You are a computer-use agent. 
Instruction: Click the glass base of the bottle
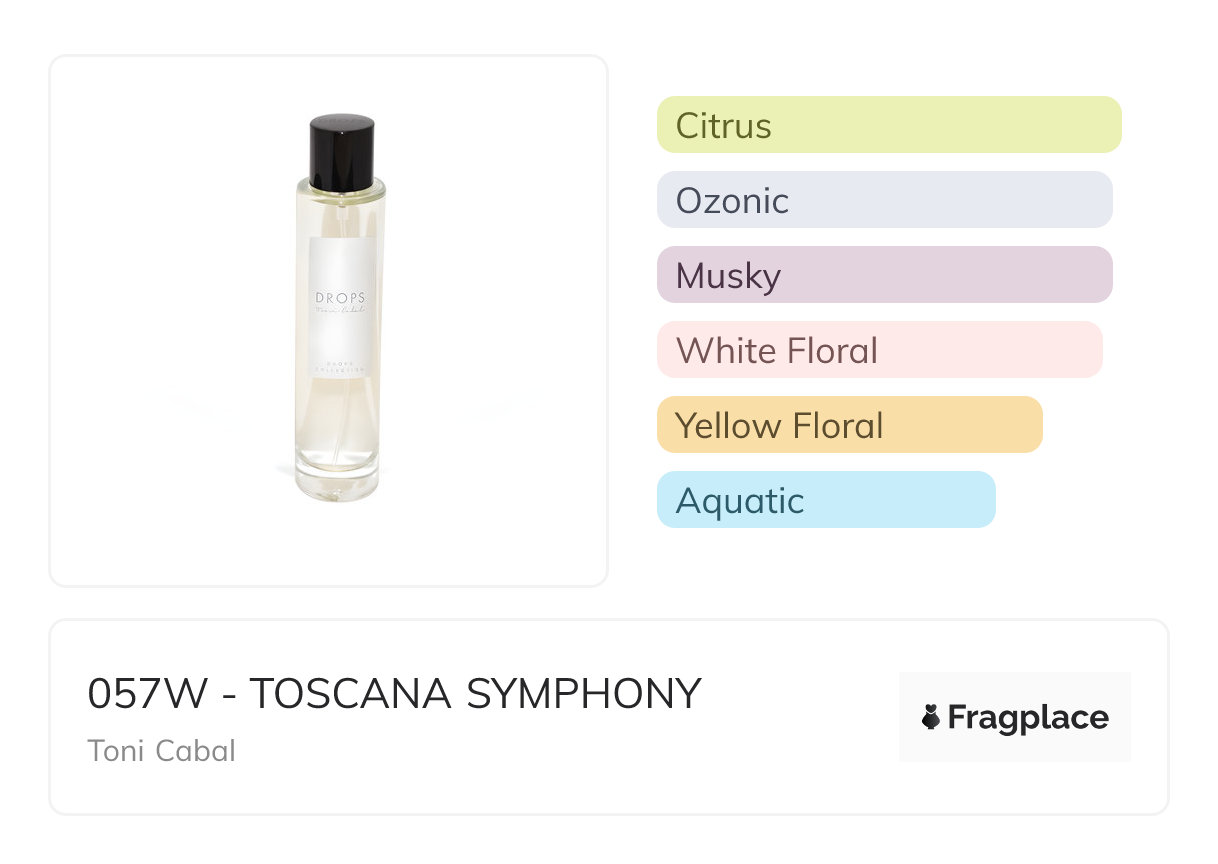[339, 481]
